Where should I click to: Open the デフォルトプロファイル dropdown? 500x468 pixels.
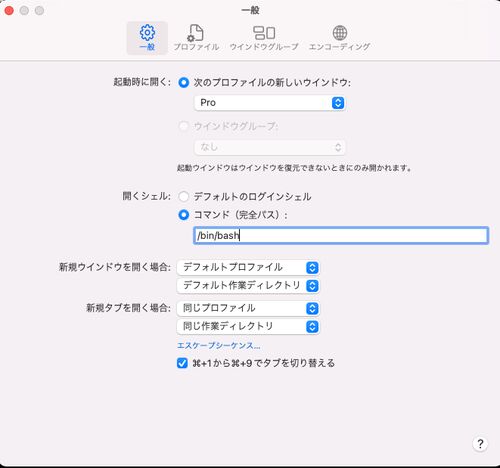pos(248,267)
